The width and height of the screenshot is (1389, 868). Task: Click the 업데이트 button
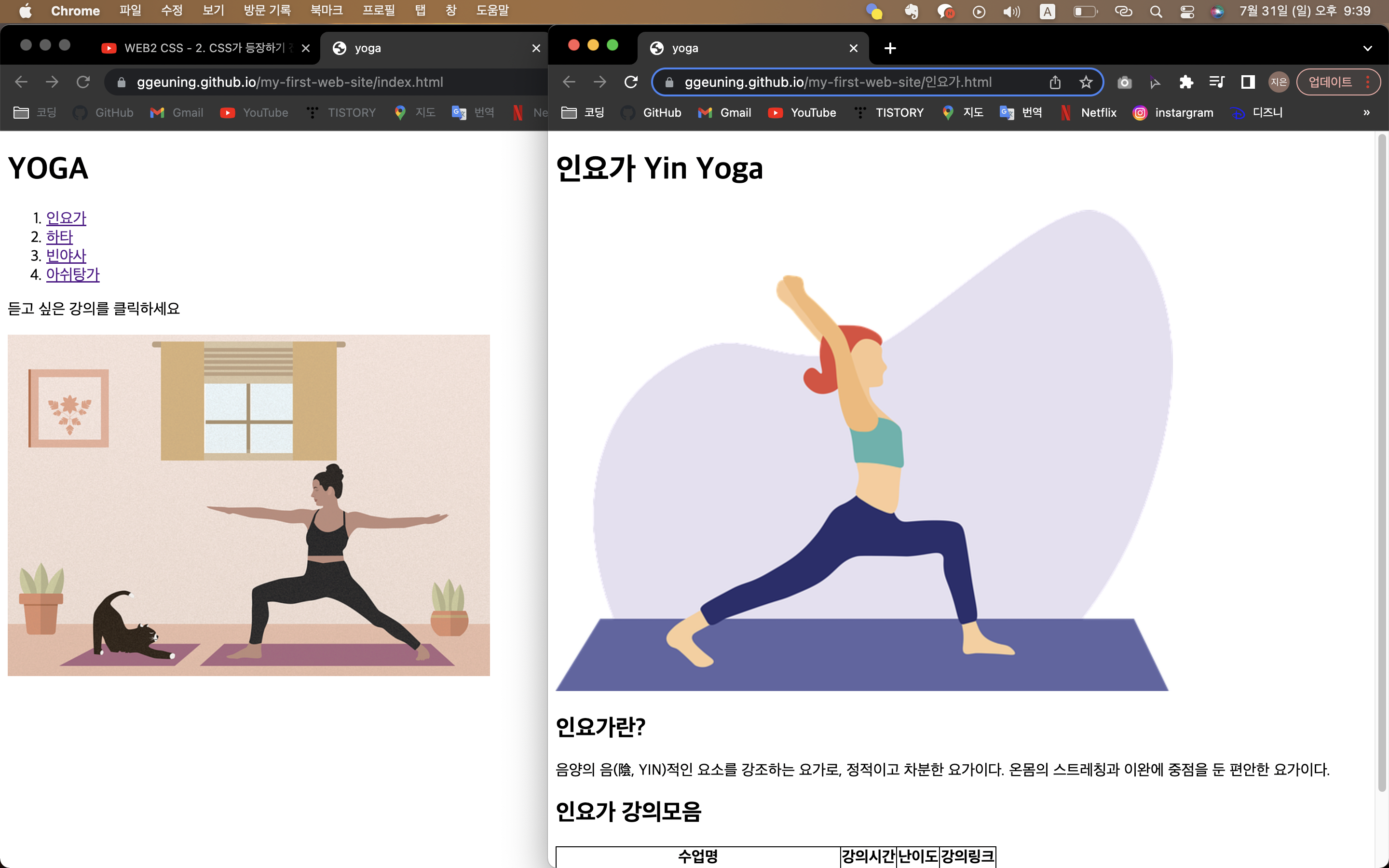click(1329, 82)
